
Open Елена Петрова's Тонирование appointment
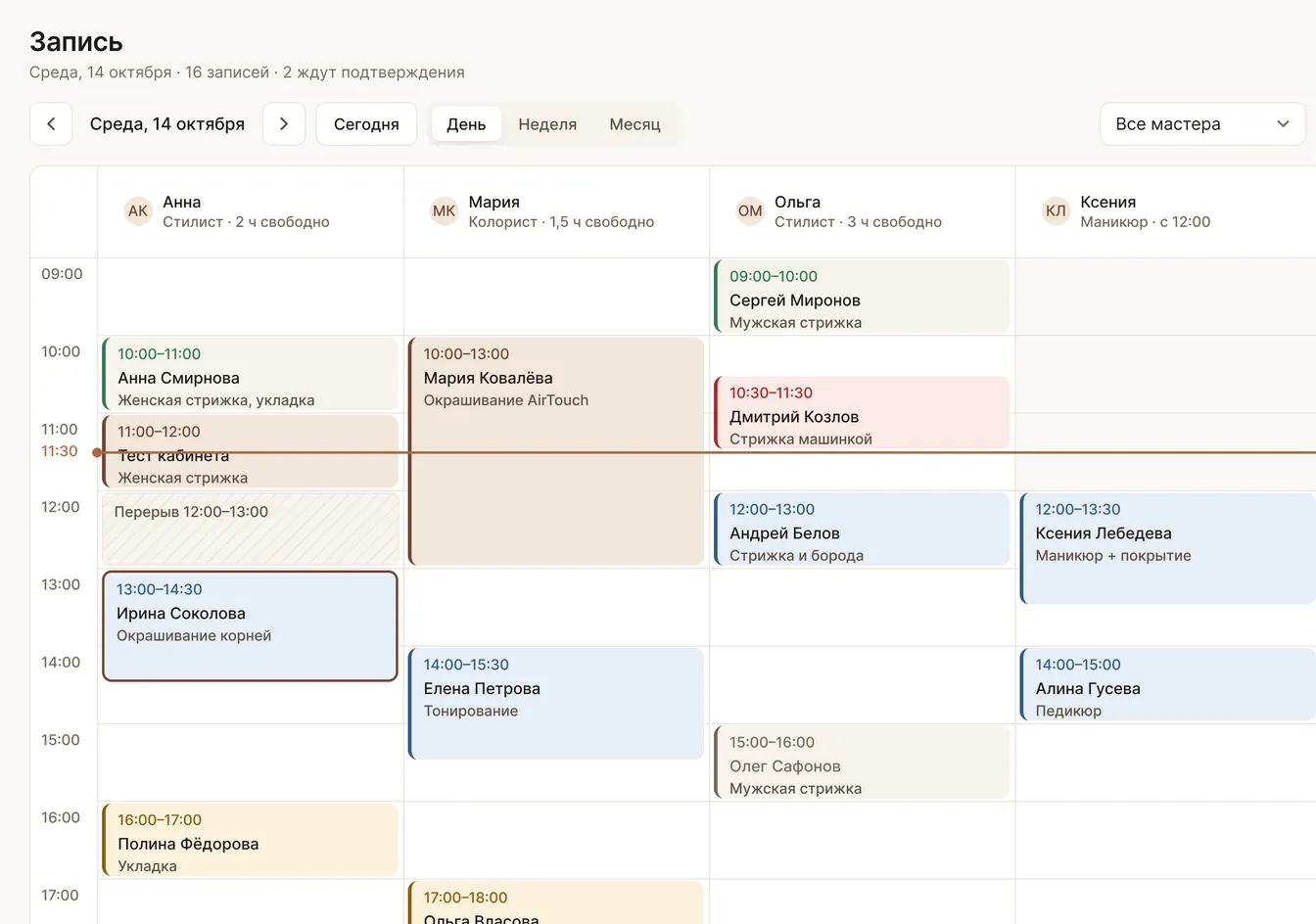(556, 704)
